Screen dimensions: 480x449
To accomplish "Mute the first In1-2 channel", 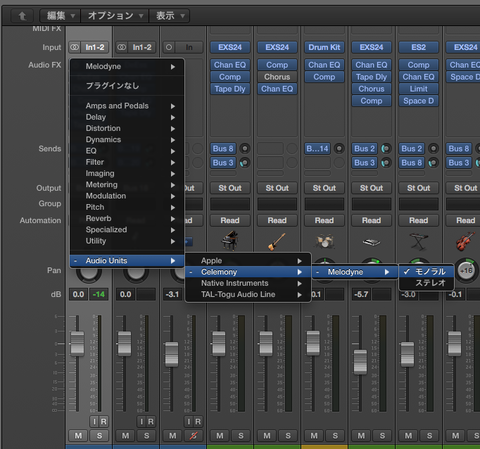I will point(78,435).
